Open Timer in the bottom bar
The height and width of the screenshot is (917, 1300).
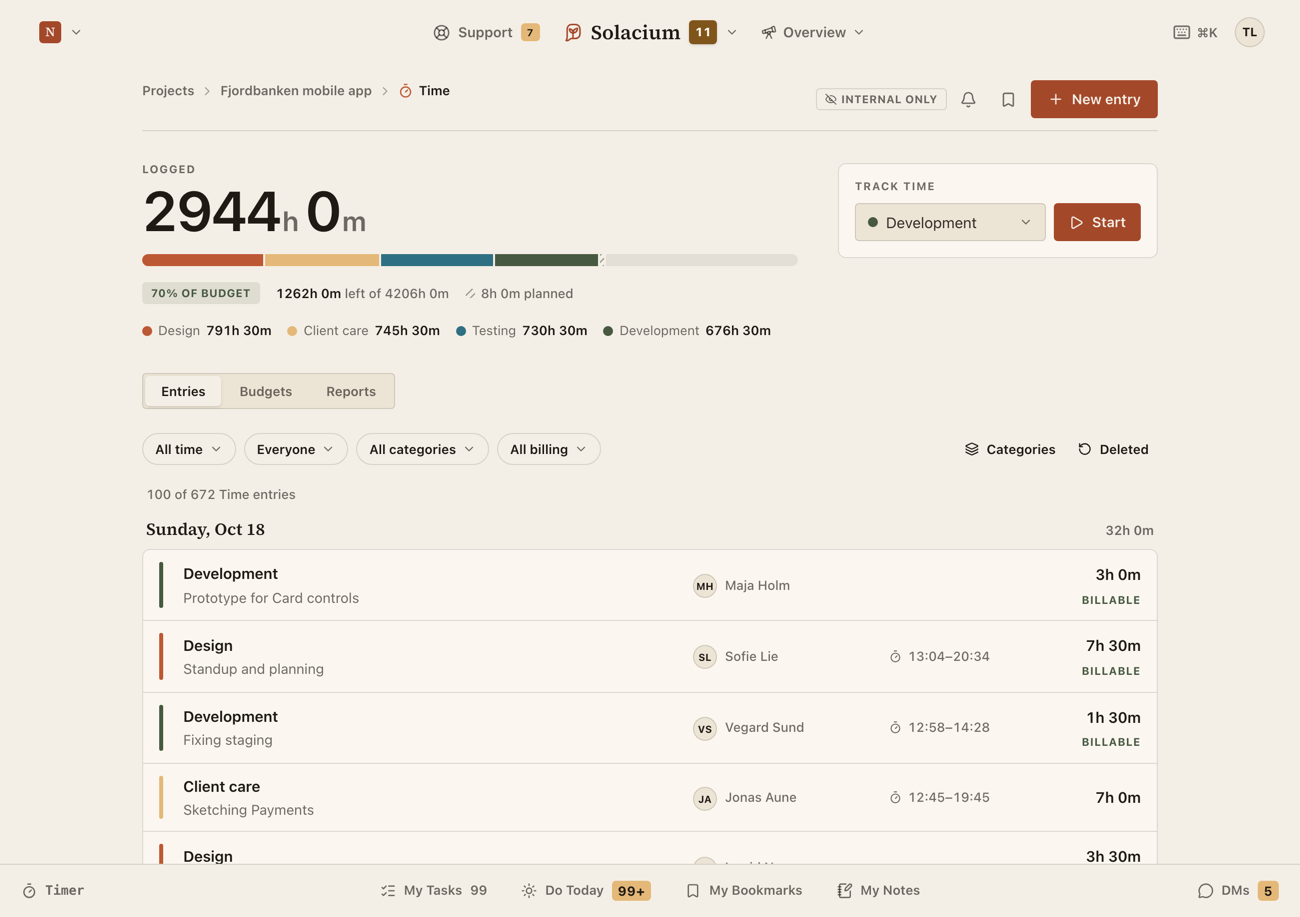(x=53, y=890)
